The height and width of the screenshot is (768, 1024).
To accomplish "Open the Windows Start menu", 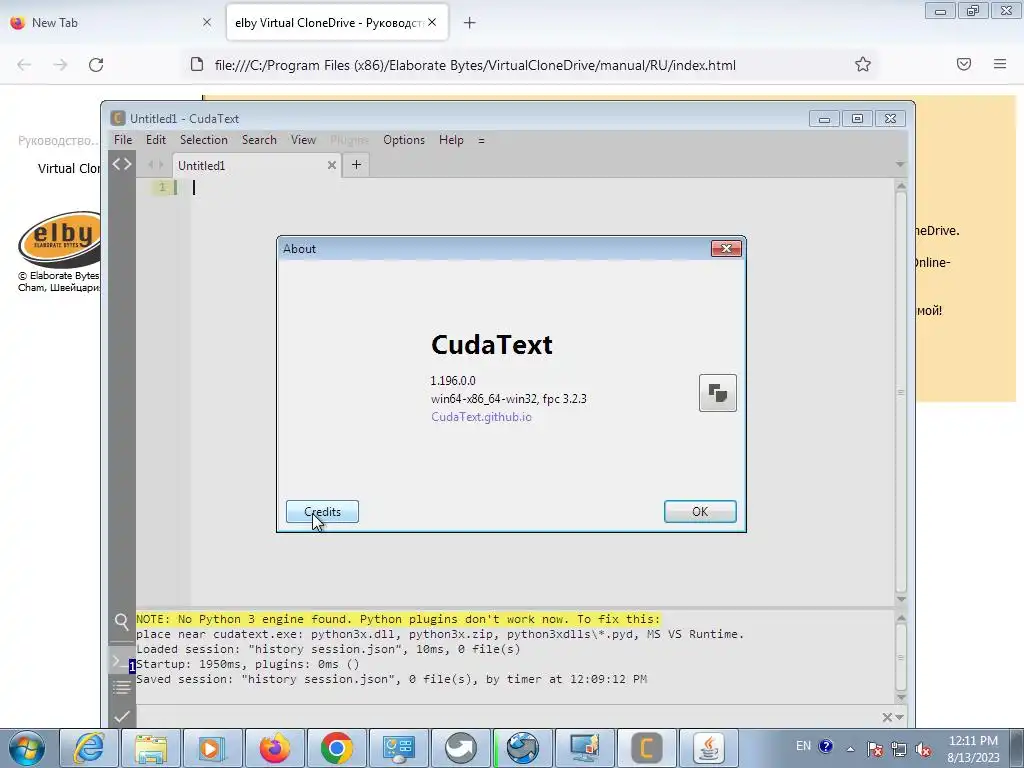I will pos(27,748).
